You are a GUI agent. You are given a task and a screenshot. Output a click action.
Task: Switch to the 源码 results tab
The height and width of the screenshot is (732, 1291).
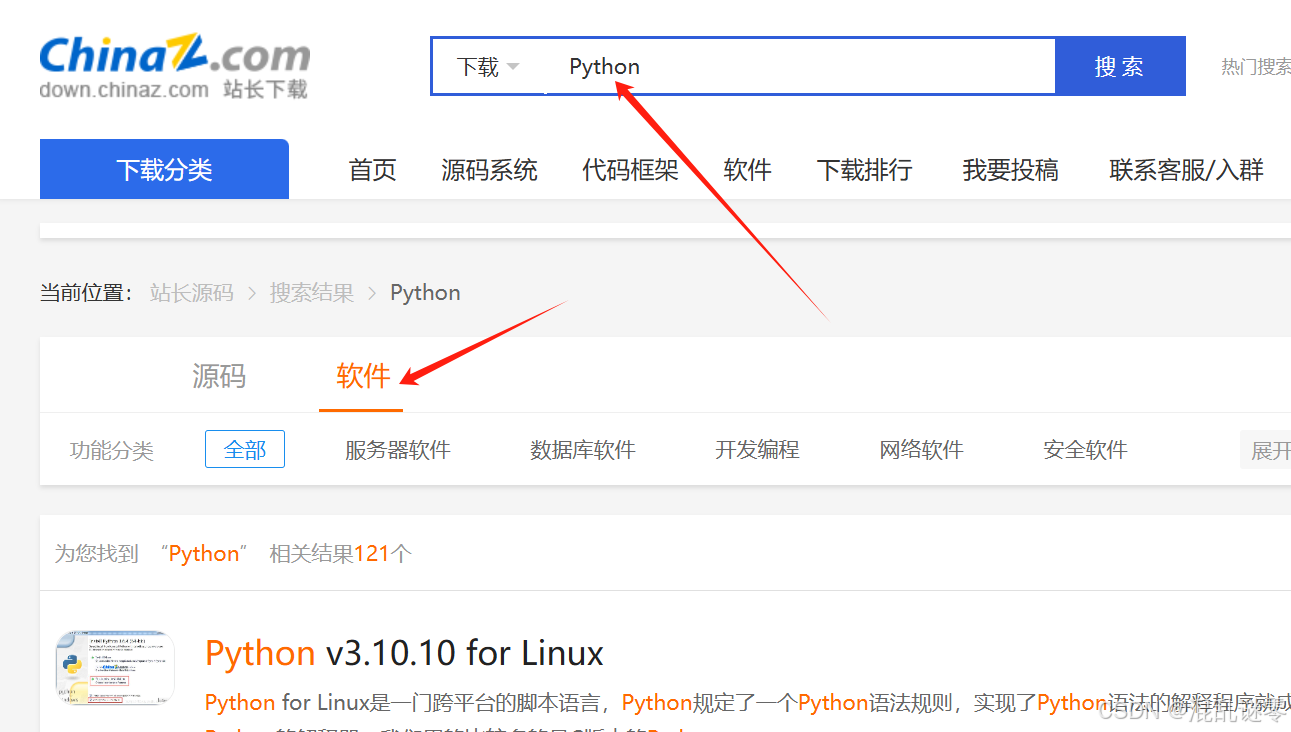pyautogui.click(x=219, y=376)
